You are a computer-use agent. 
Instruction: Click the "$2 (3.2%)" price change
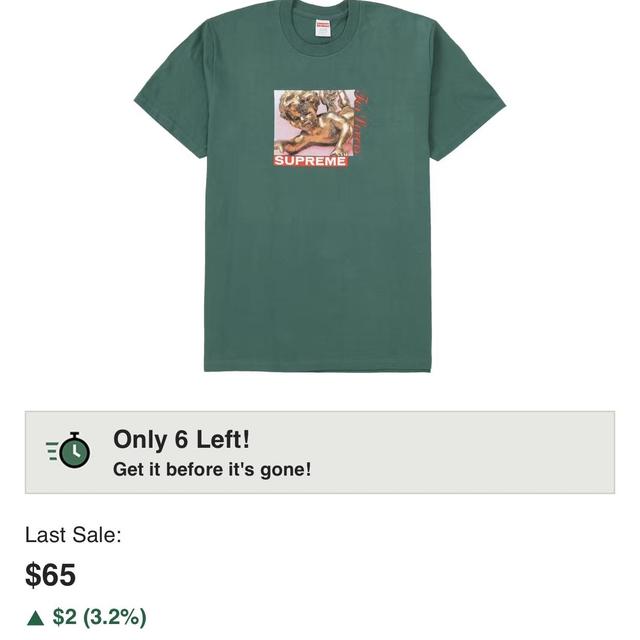[99, 616]
